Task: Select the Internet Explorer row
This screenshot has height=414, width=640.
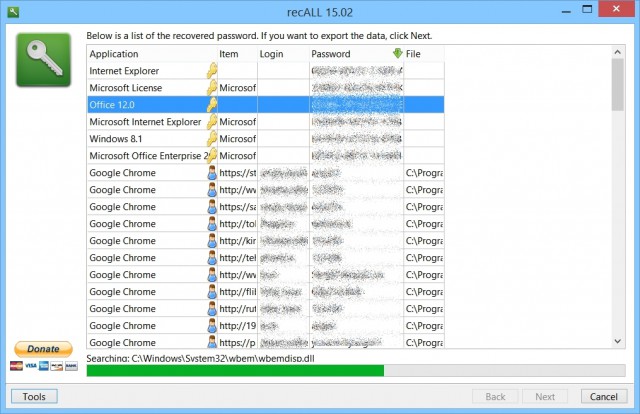Action: (x=265, y=71)
